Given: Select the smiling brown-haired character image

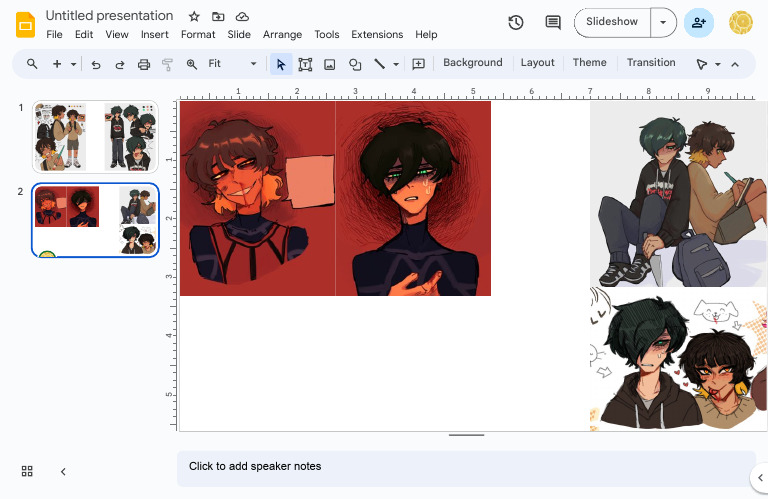Looking at the screenshot, I should point(258,198).
